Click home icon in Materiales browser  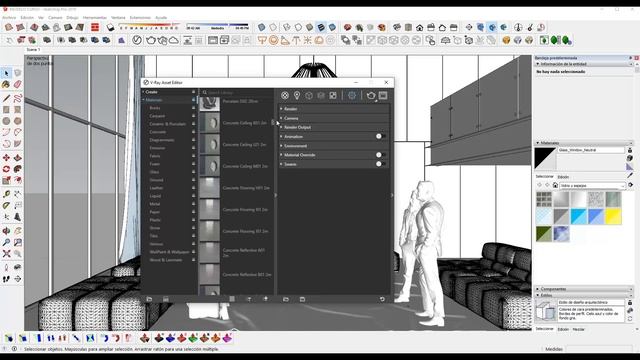[x=555, y=185]
